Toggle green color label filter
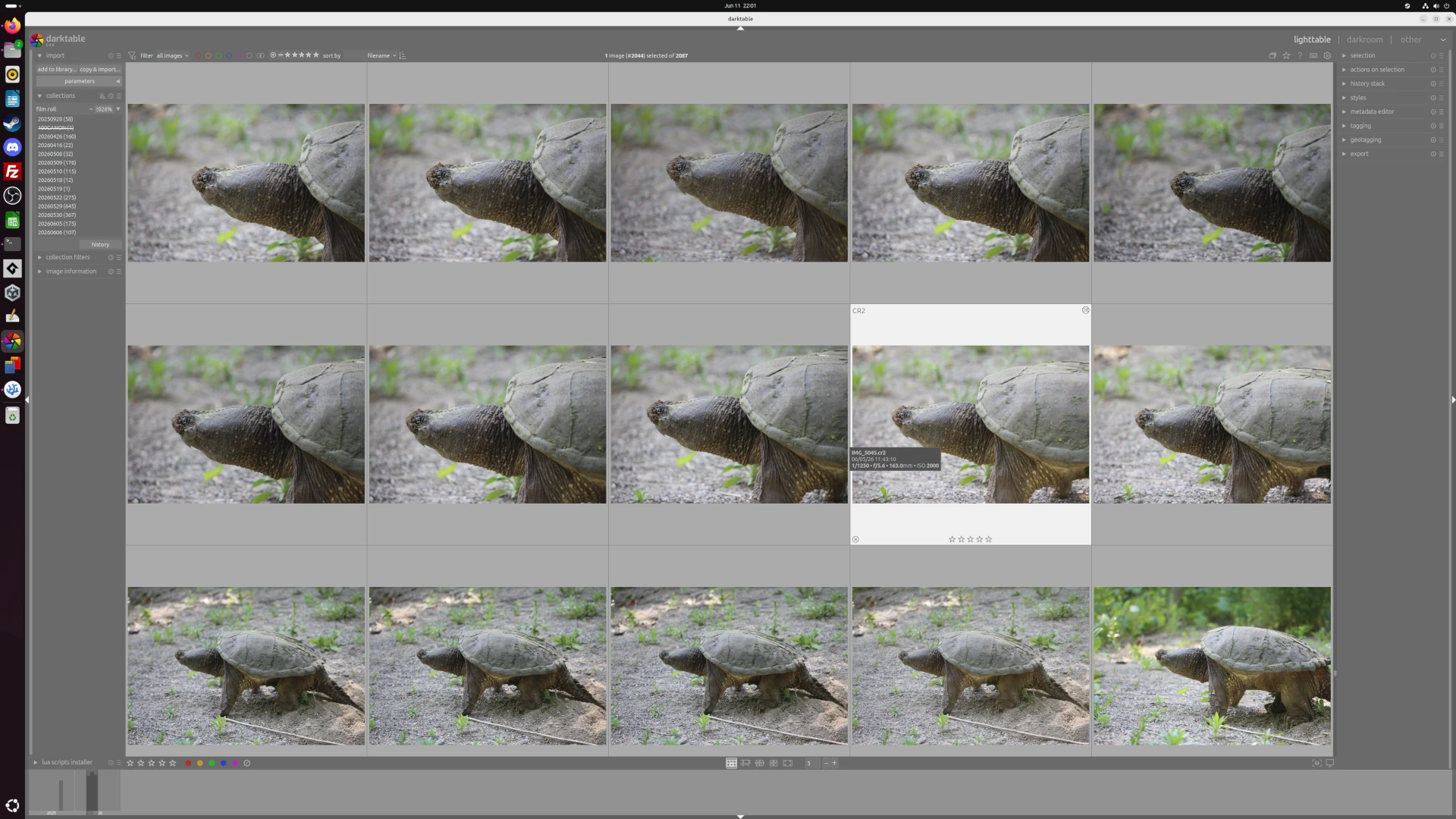 (x=218, y=55)
